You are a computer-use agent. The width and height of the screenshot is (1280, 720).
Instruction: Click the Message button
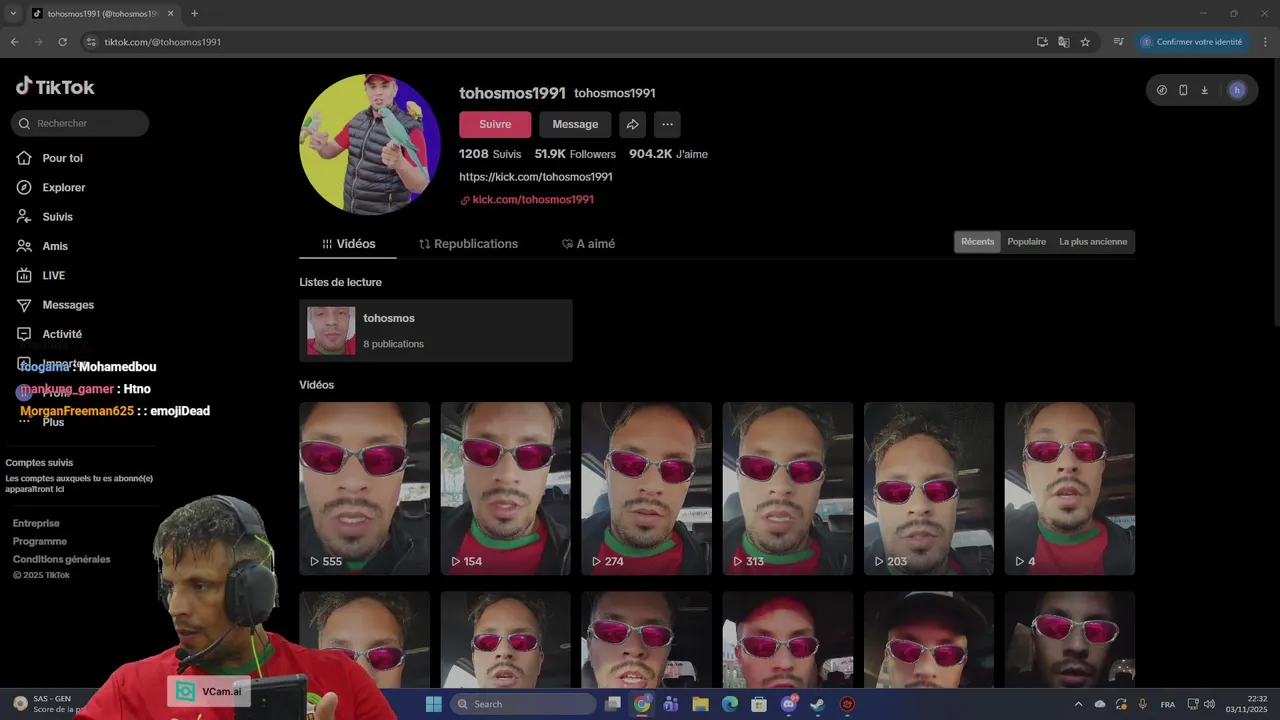[575, 124]
